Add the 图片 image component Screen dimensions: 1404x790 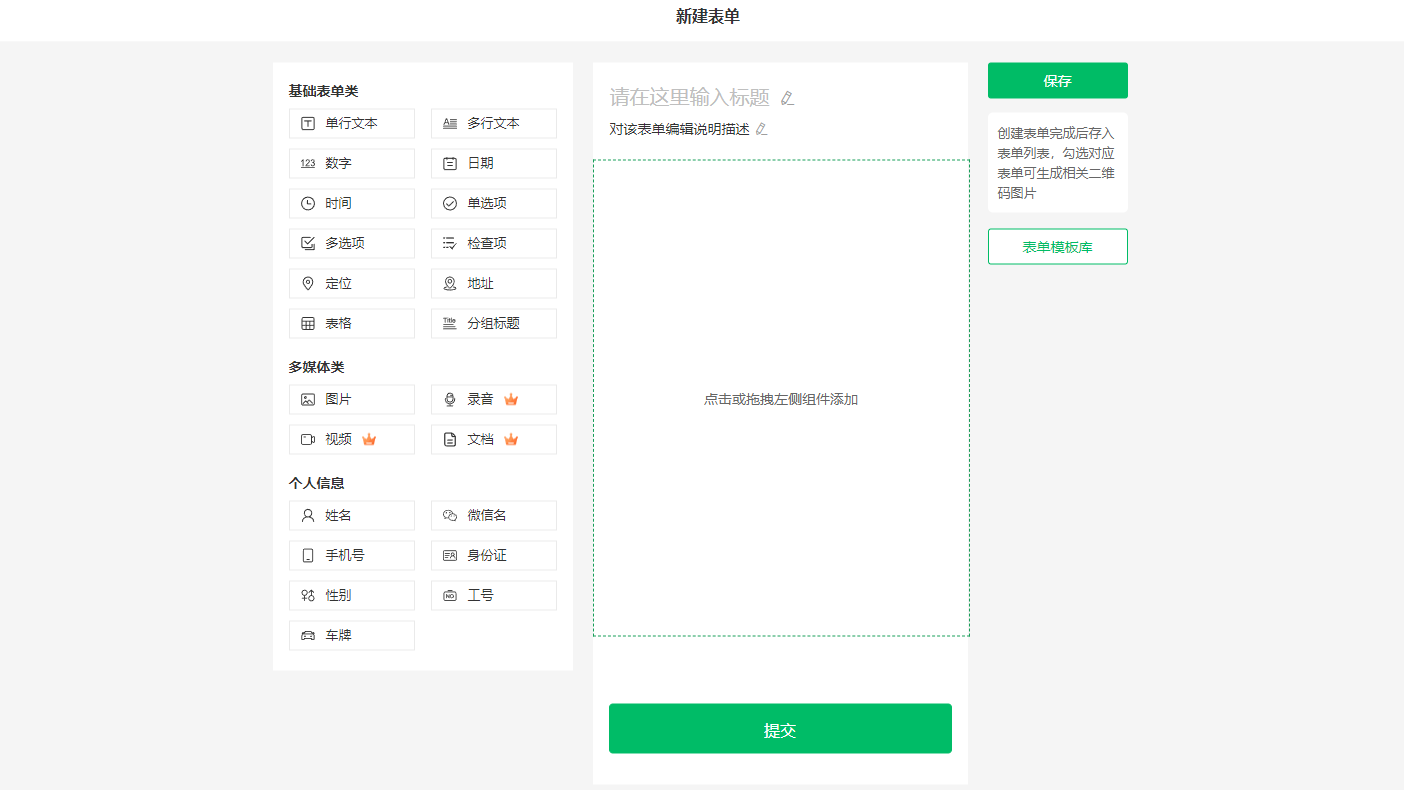[x=351, y=399]
